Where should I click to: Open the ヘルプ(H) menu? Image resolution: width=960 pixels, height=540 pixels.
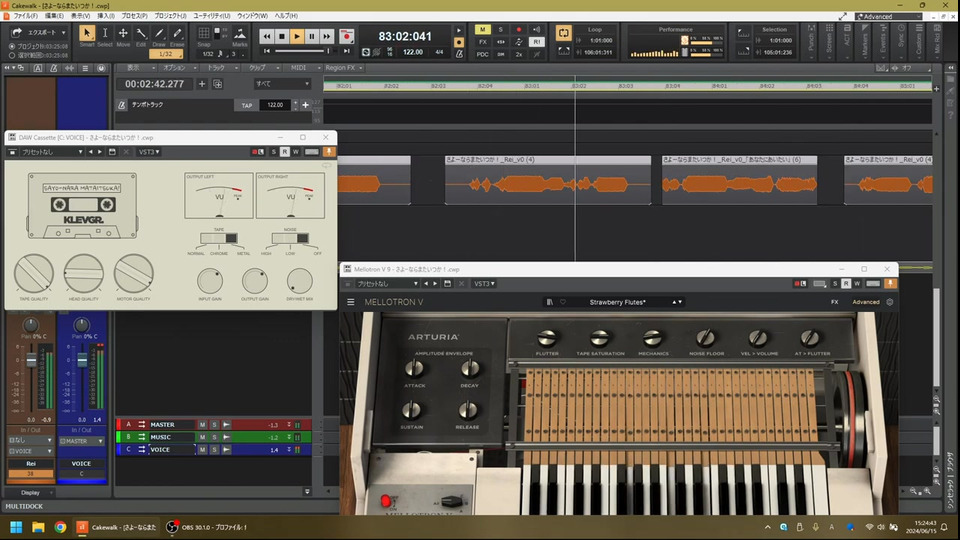pyautogui.click(x=286, y=16)
